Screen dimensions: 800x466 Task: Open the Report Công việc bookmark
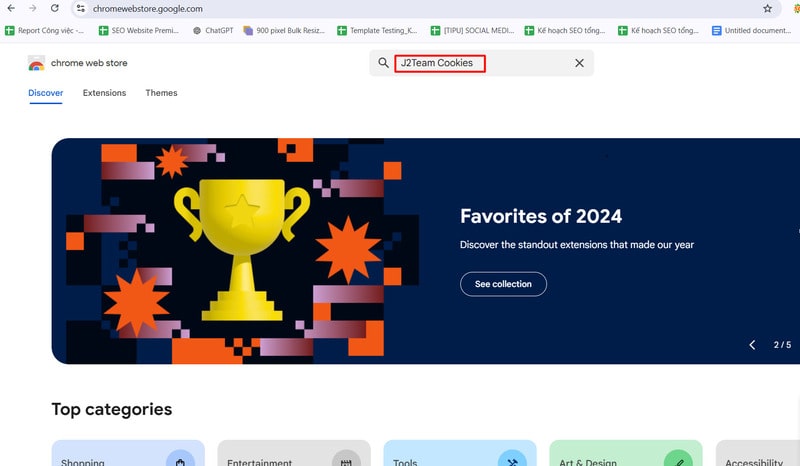44,31
